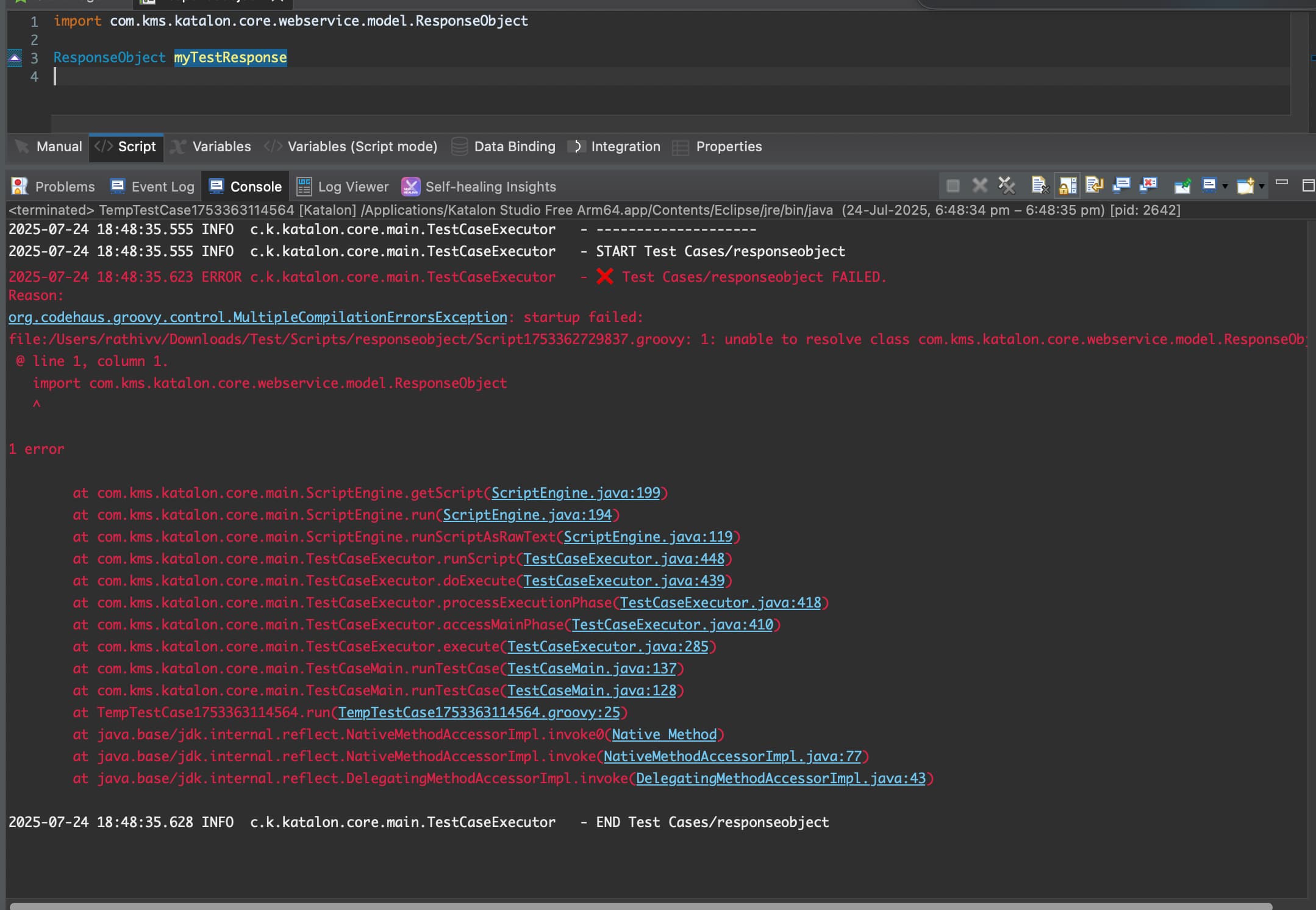The image size is (1316, 910).
Task: Toggle Word Wrap in console toolbar
Action: [1094, 185]
